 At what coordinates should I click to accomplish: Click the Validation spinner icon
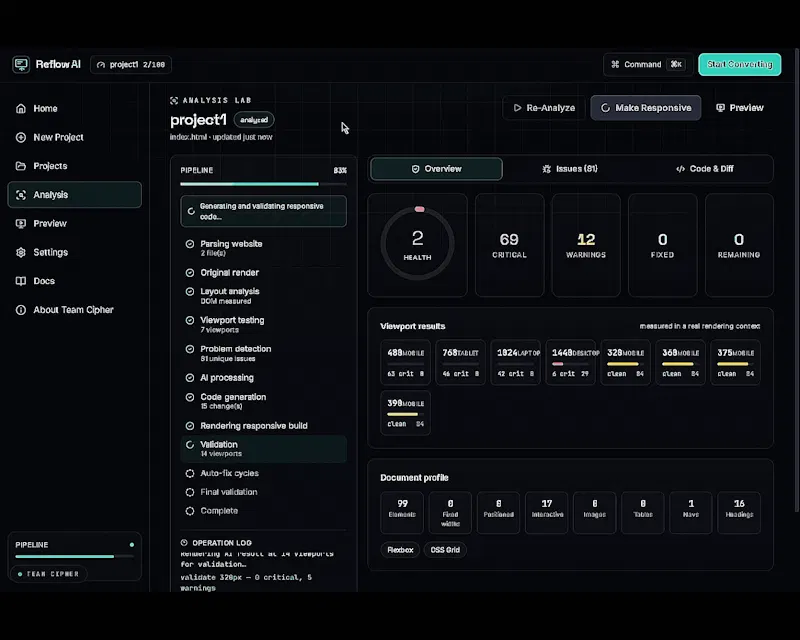point(190,445)
